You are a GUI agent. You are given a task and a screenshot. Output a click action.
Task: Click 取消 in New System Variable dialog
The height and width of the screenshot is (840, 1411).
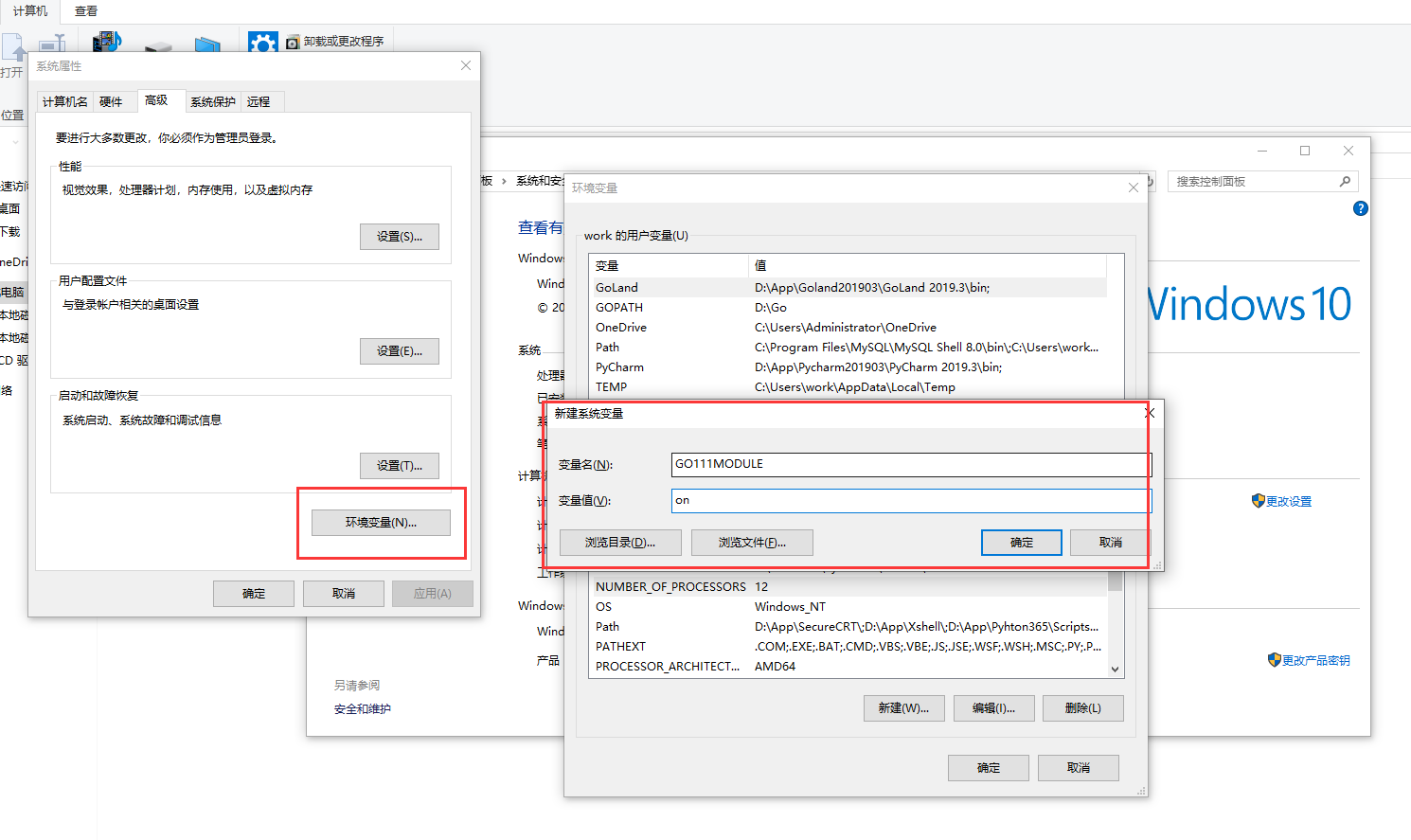[x=1111, y=543]
